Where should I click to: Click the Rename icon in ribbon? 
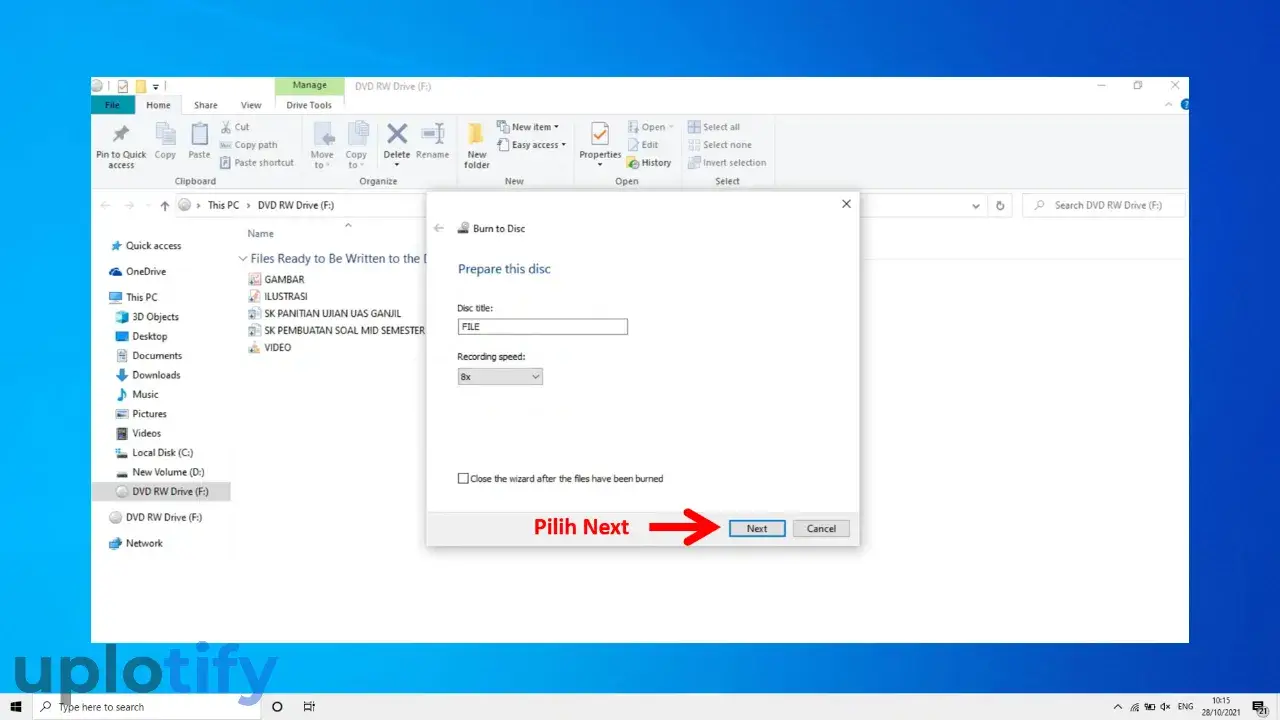click(x=432, y=135)
